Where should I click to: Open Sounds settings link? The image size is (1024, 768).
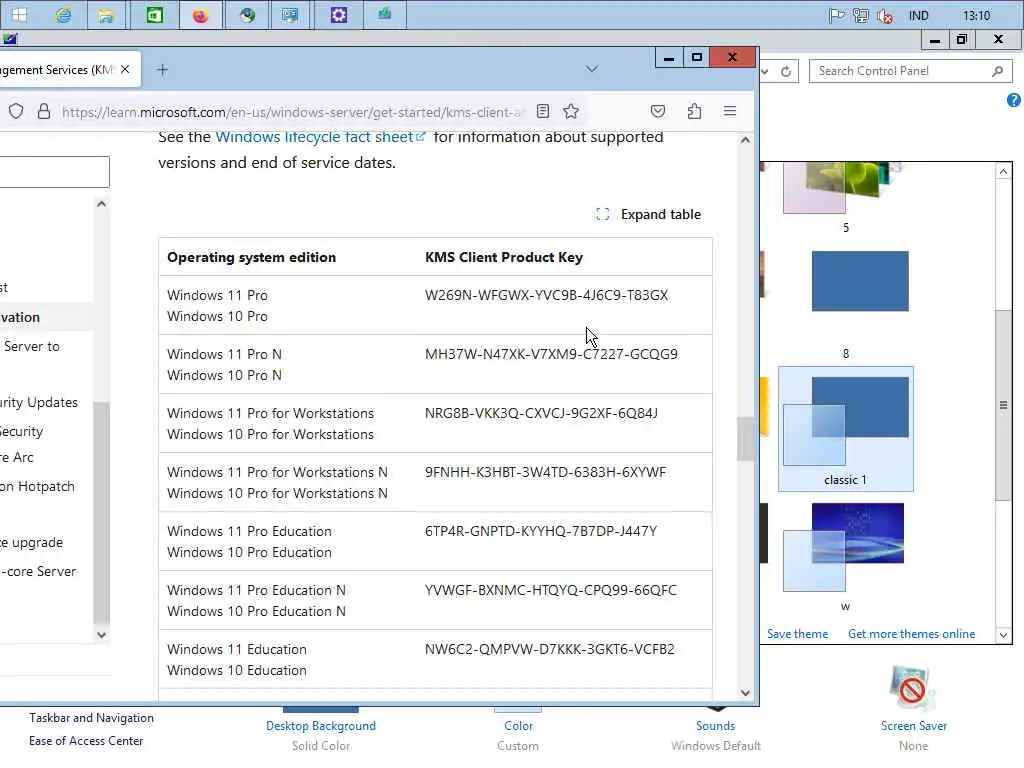(715, 726)
